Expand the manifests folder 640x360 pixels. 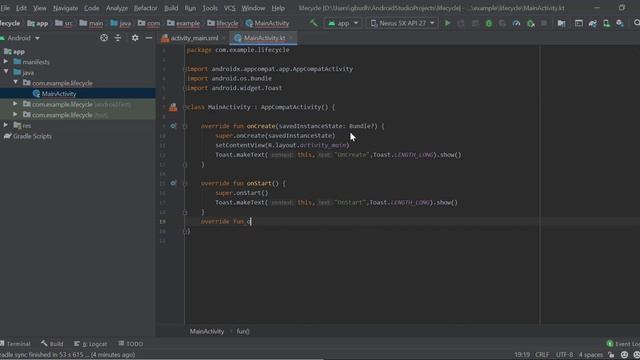point(6,62)
